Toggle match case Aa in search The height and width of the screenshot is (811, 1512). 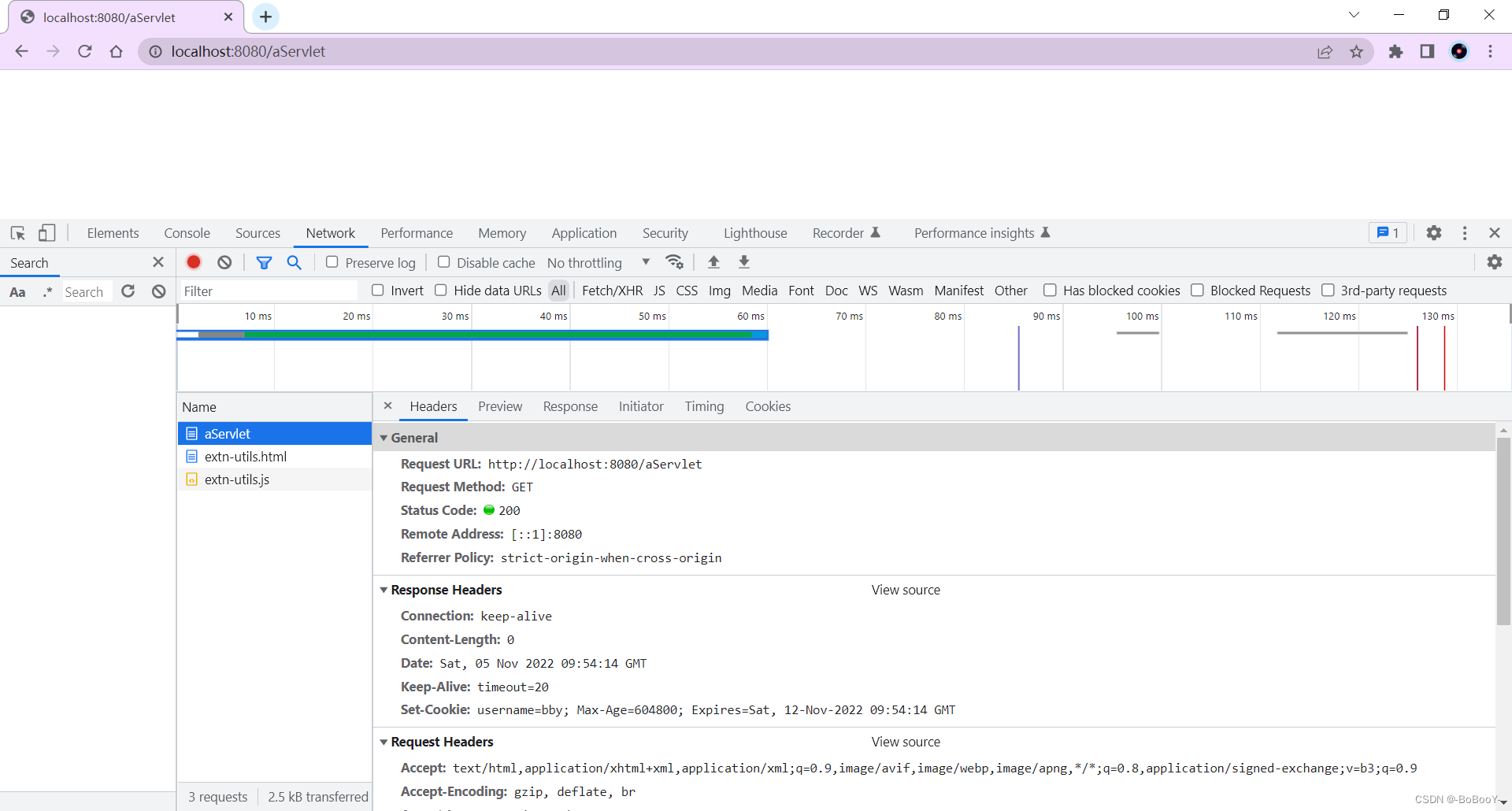[x=17, y=292]
